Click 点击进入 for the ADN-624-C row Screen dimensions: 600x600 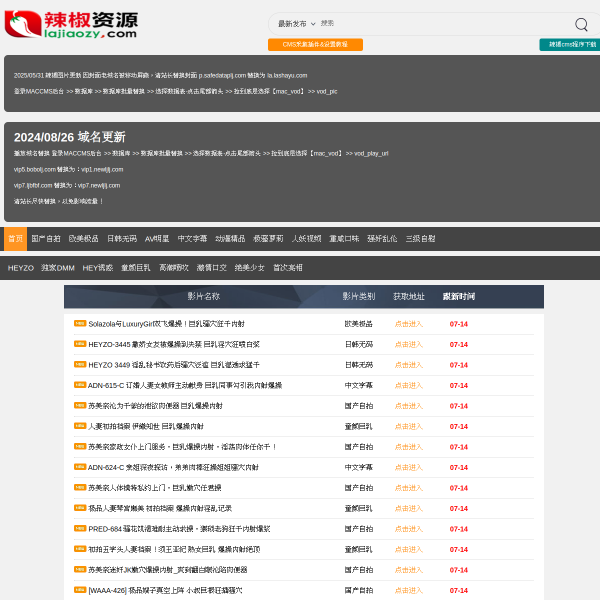tap(409, 468)
